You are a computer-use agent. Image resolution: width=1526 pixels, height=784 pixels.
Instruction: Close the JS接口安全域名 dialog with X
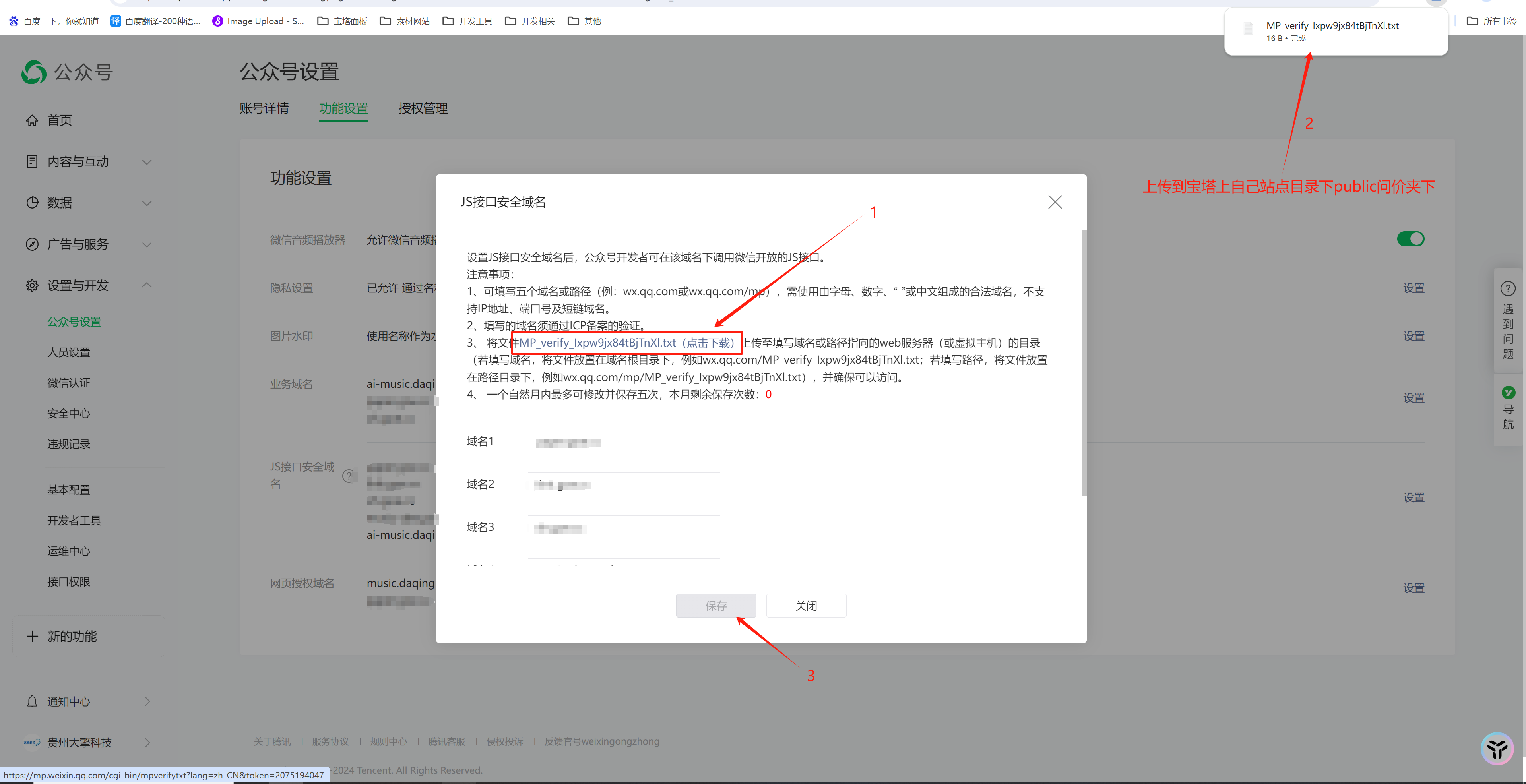click(1055, 202)
